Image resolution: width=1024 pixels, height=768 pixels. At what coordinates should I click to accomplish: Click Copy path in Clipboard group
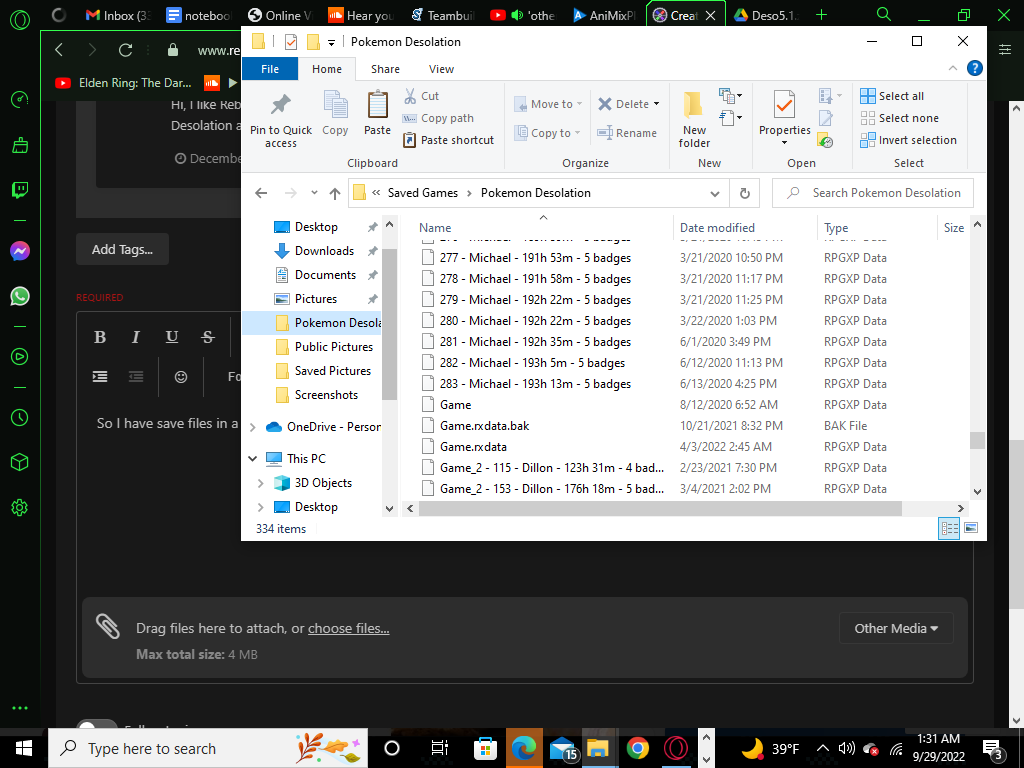click(x=438, y=118)
